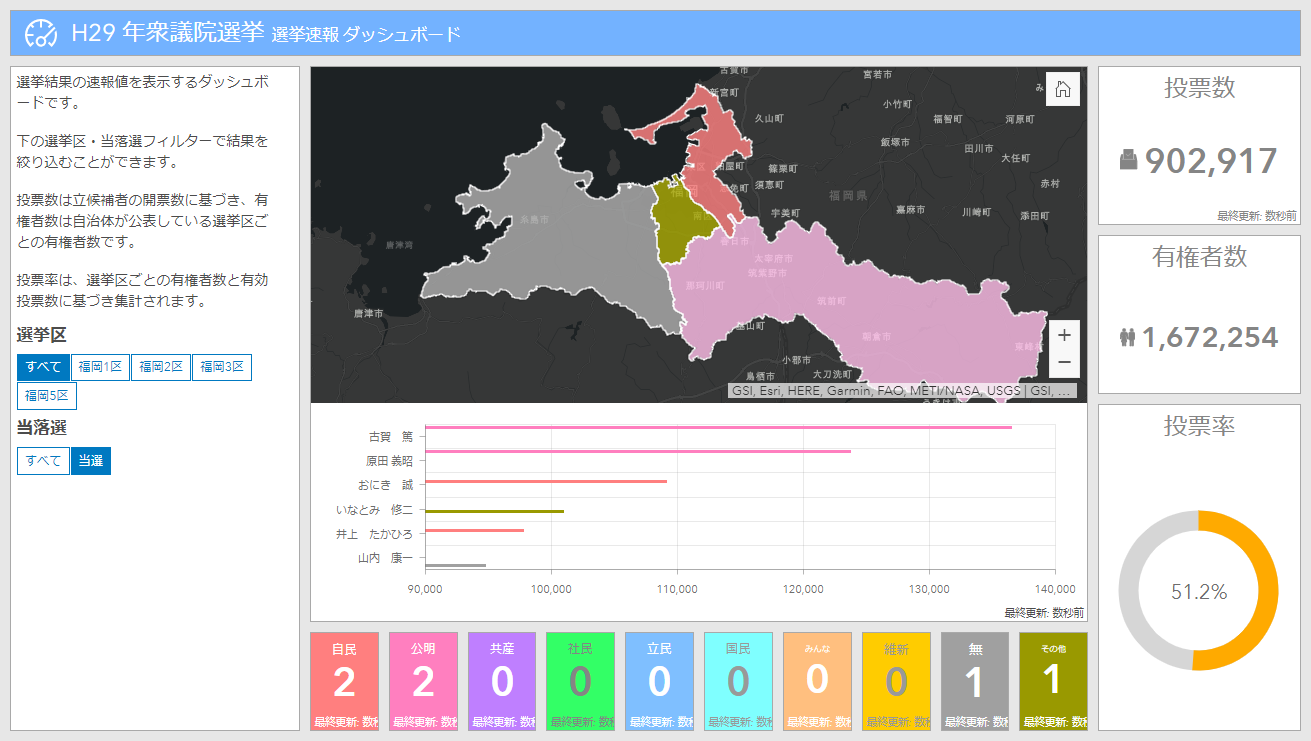Click the 自民 party indicator tile

click(x=344, y=681)
